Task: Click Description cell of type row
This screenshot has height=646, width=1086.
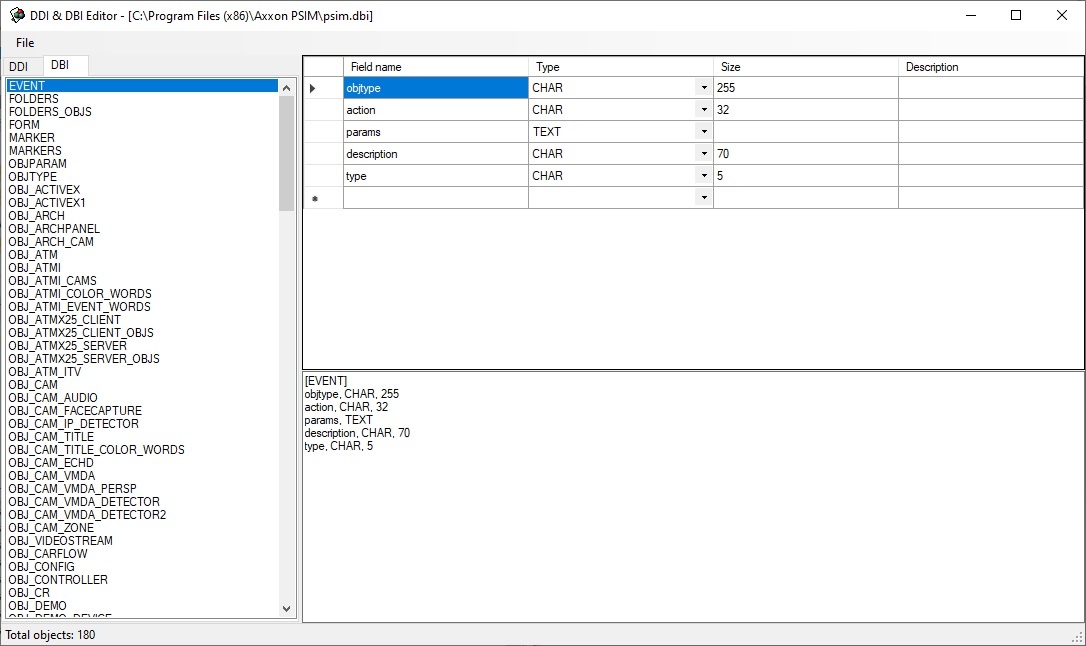Action: tap(990, 176)
